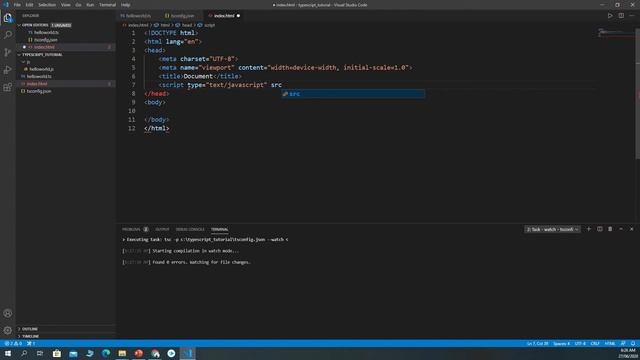The image size is (640, 360).
Task: Kill terminal with trash icon
Action: (x=610, y=229)
